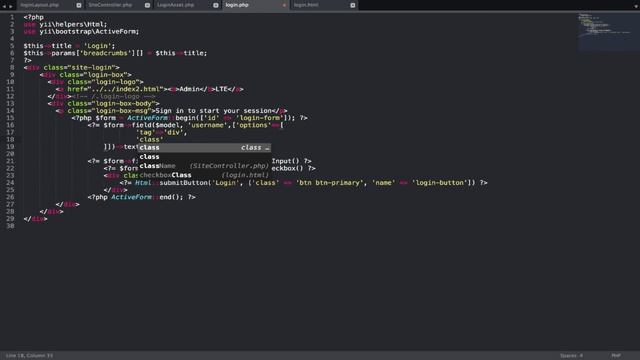This screenshot has height=360, width=640.
Task: Click 'tag' key on line 17
Action: (145, 132)
